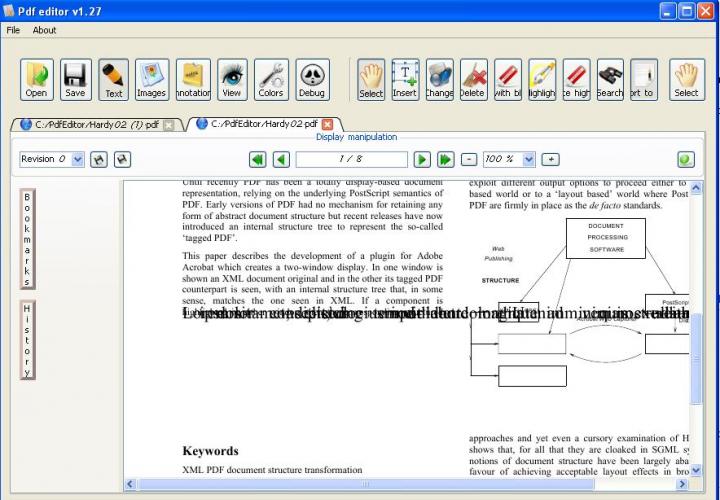Open the About menu

[44, 30]
